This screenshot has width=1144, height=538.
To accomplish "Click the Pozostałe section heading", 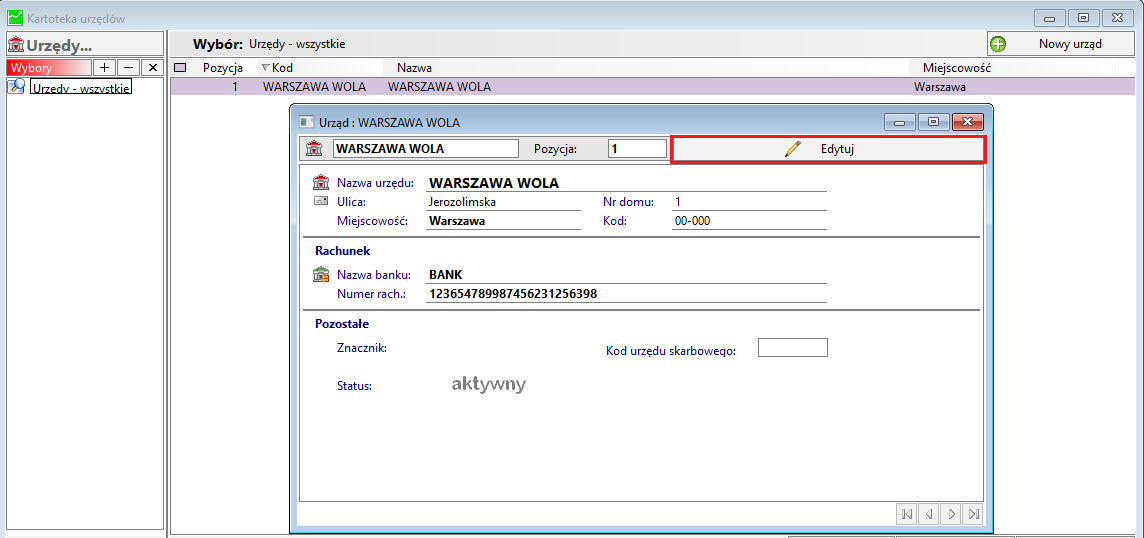I will tap(342, 323).
